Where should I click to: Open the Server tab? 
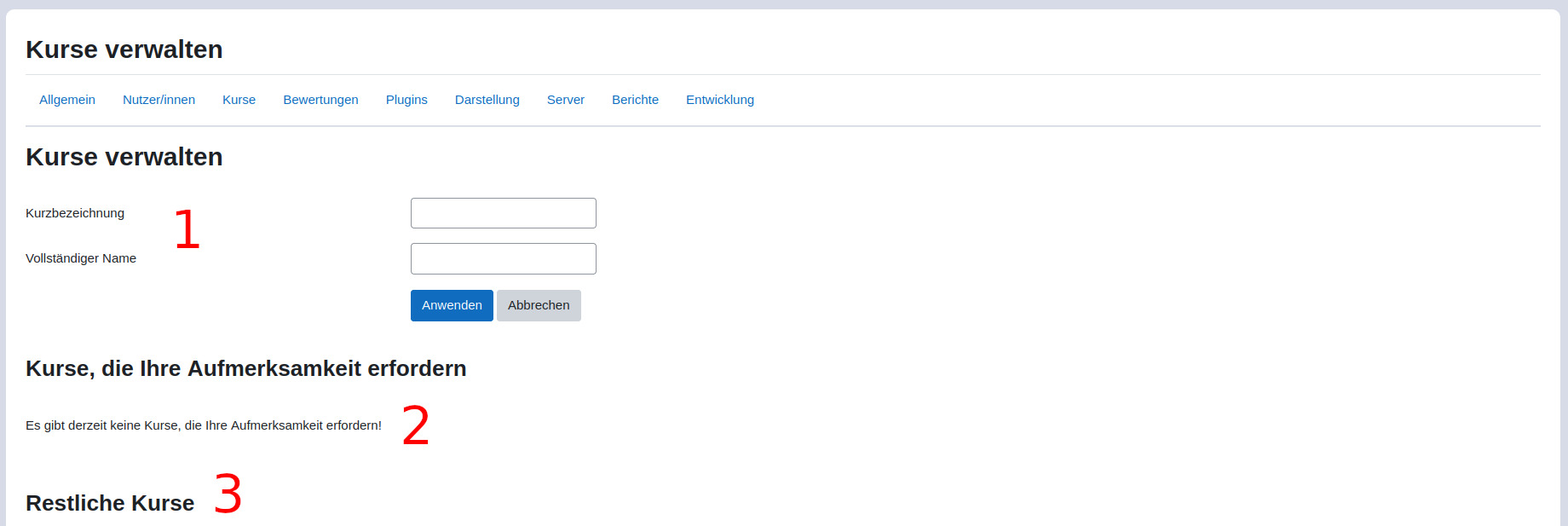coord(565,100)
